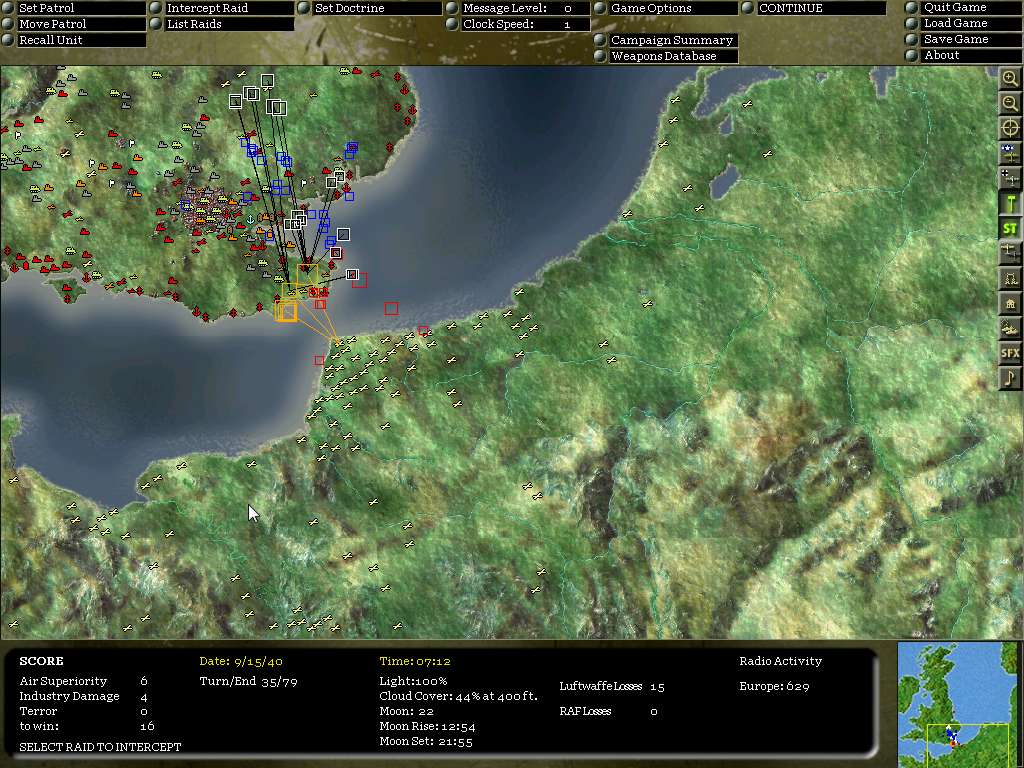Click the Europe: 629 radio activity text
Screen dimensions: 1024x768
coord(775,686)
